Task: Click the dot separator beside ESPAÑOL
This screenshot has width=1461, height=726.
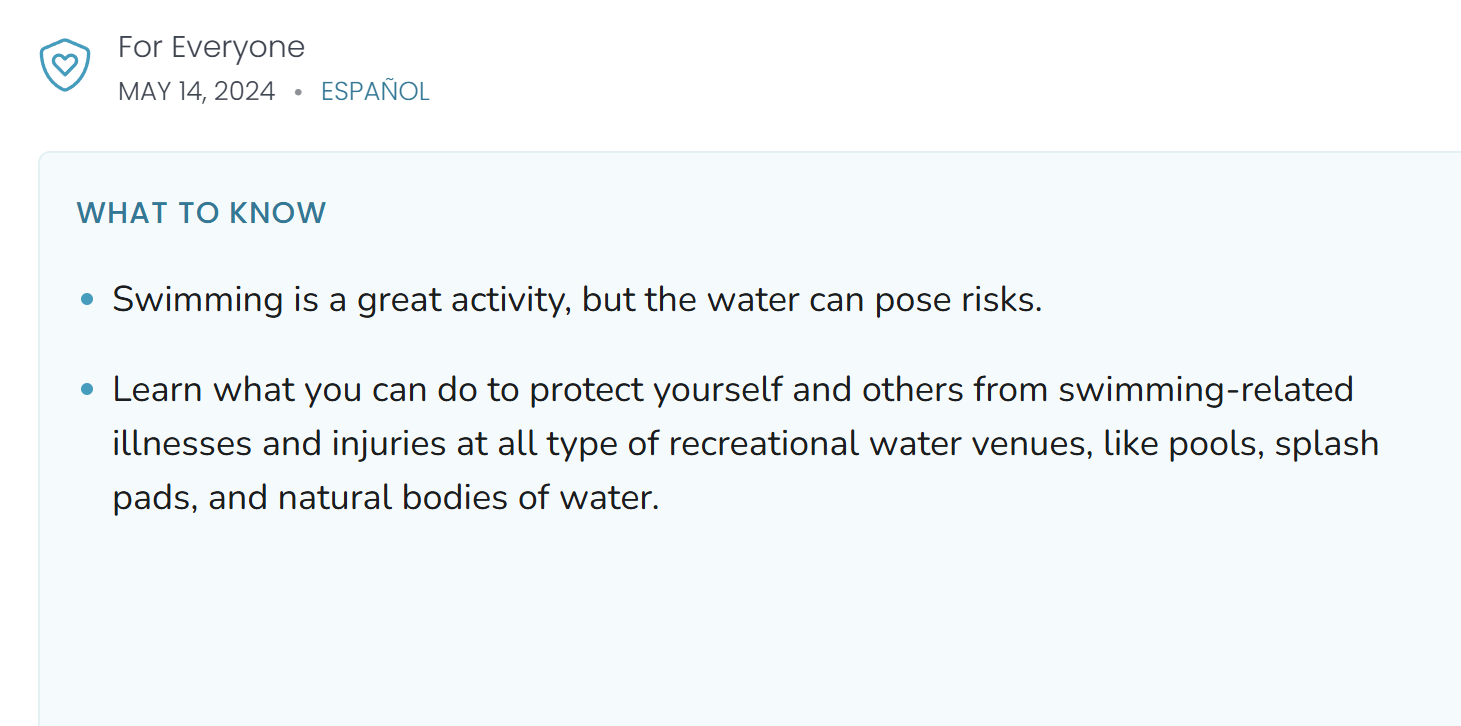Action: coord(298,92)
